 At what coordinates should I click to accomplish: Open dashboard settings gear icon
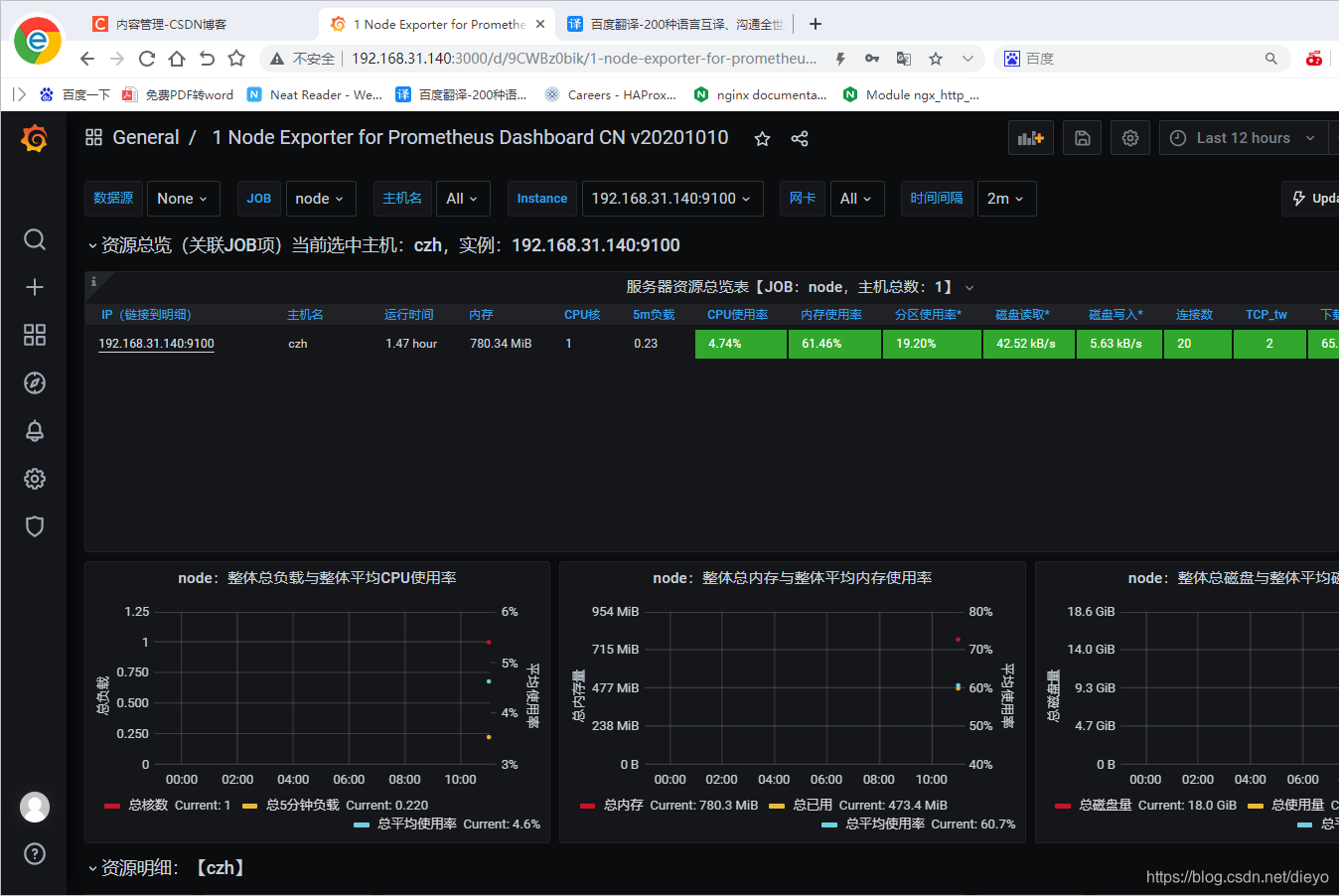(x=1130, y=138)
